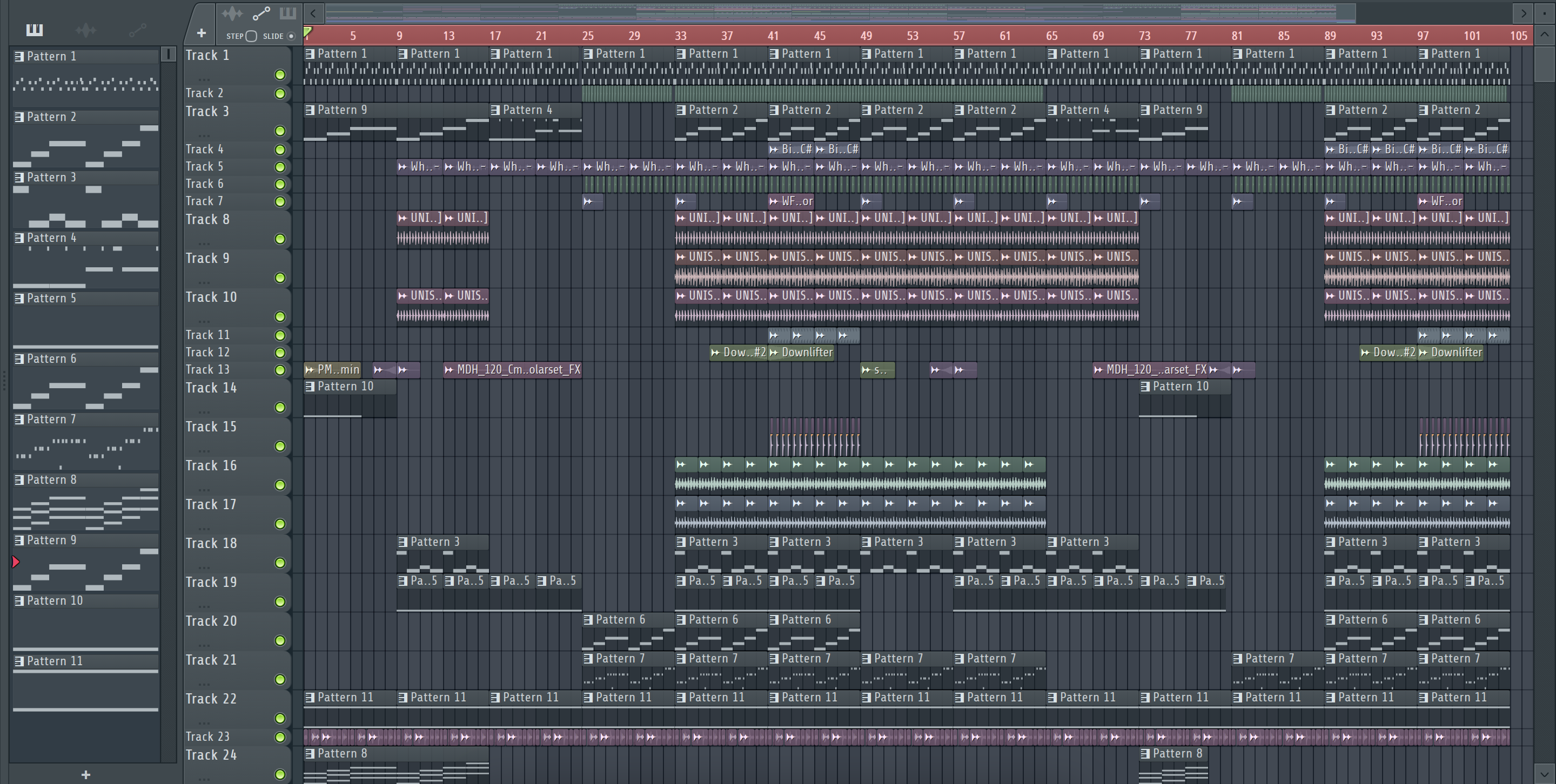Mute Track 19
1556x784 pixels.
click(280, 601)
